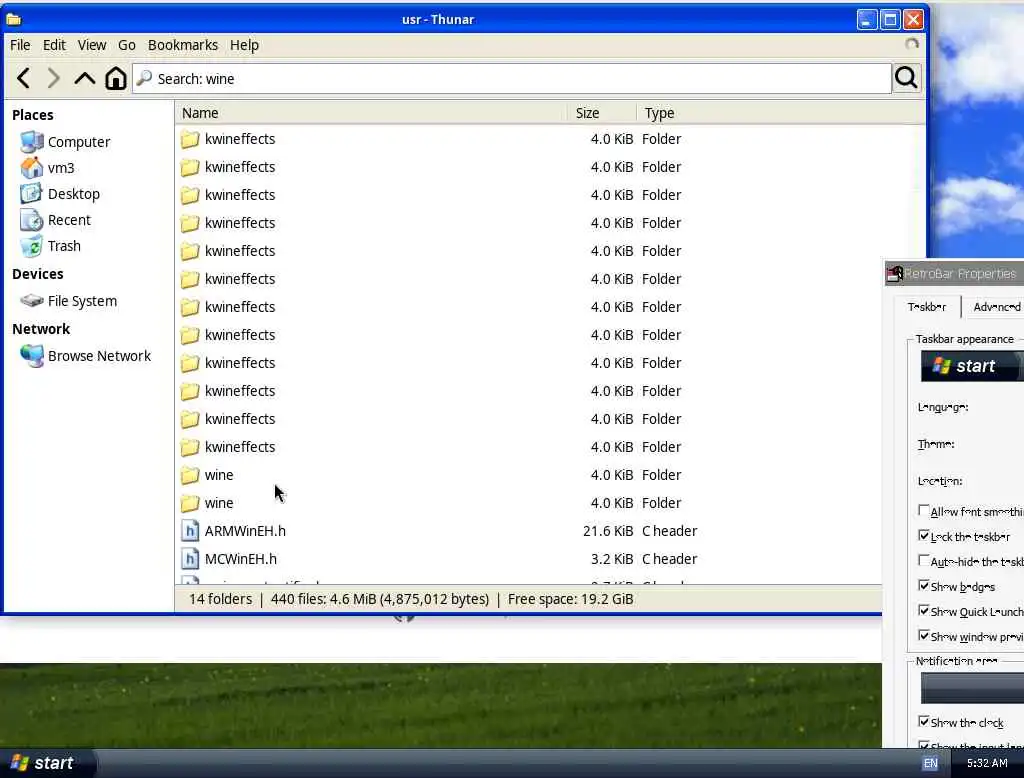Screen dimensions: 1024x778
Task: Select the ARMWinEH.h header file icon
Action: pyautogui.click(x=189, y=531)
